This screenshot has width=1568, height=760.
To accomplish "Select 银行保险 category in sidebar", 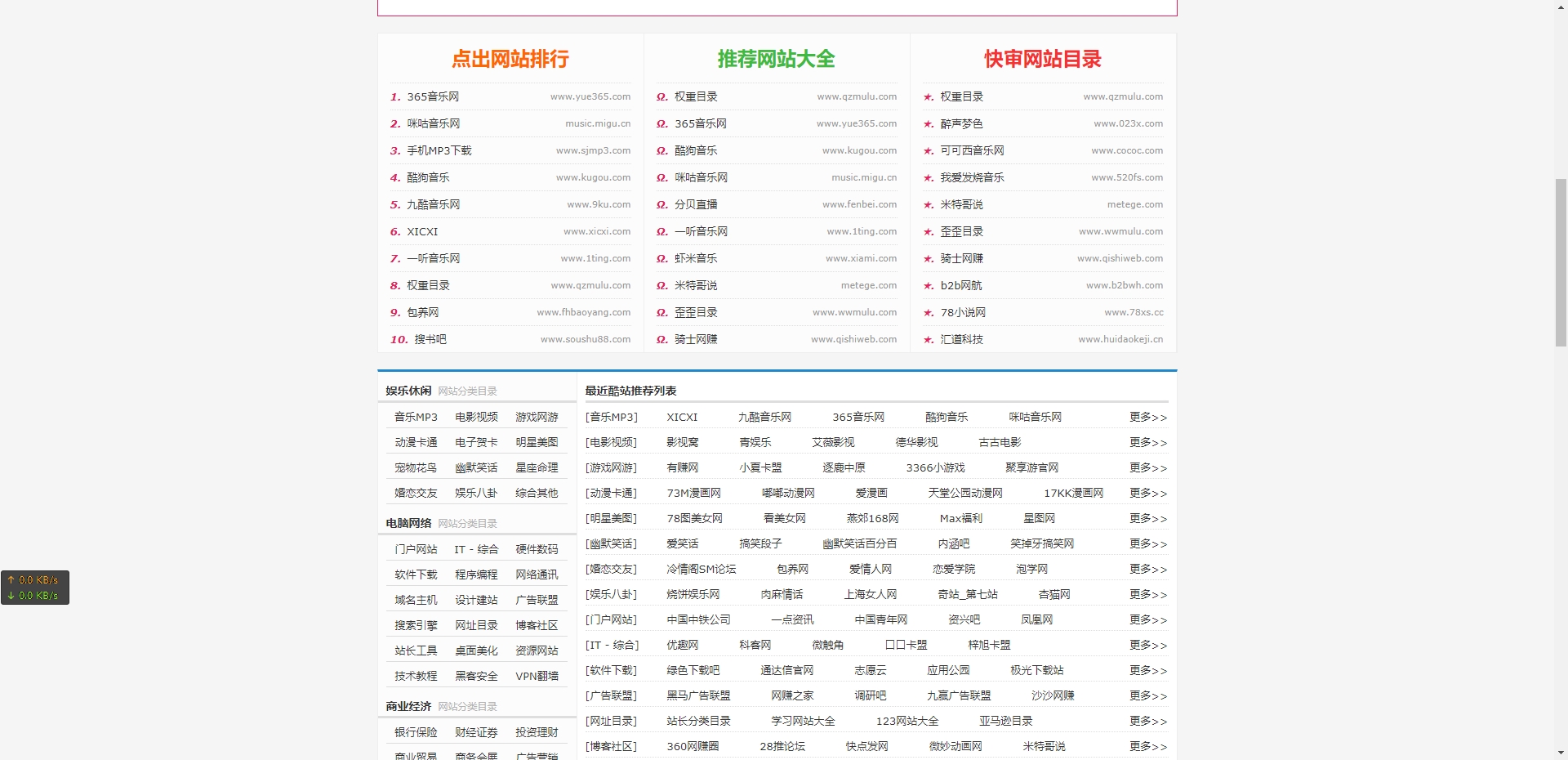I will pos(416,732).
